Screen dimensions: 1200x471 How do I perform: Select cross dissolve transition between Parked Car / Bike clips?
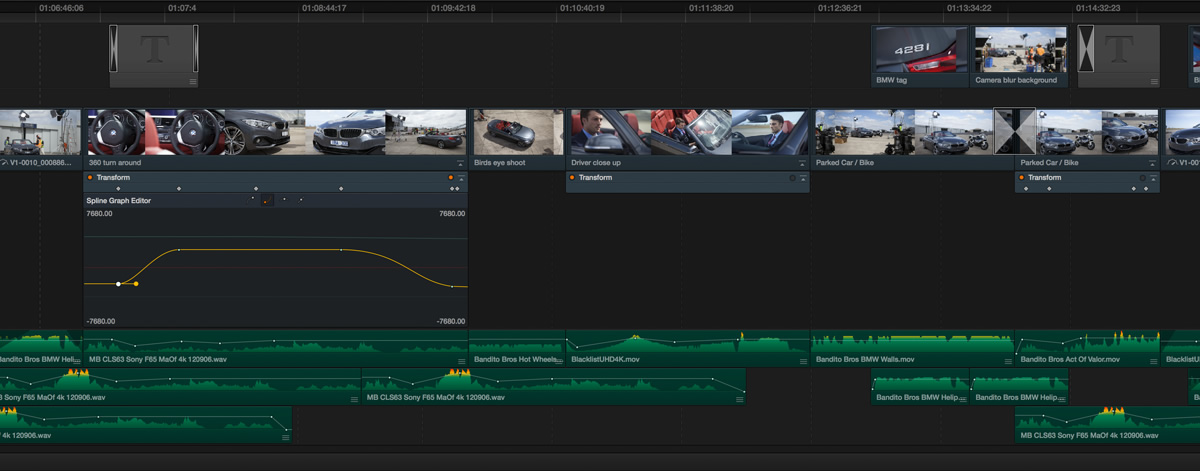(x=1014, y=131)
